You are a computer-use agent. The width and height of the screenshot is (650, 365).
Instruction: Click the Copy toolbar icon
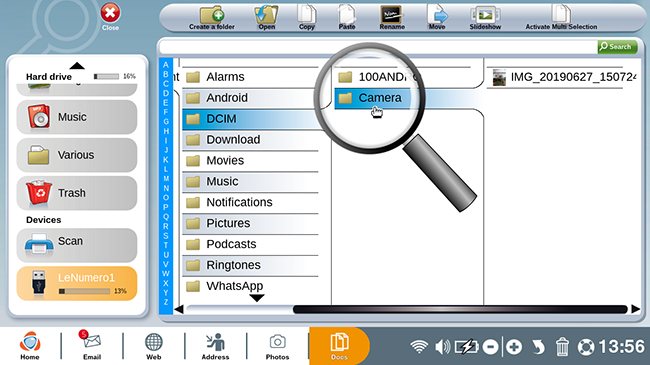pos(307,18)
